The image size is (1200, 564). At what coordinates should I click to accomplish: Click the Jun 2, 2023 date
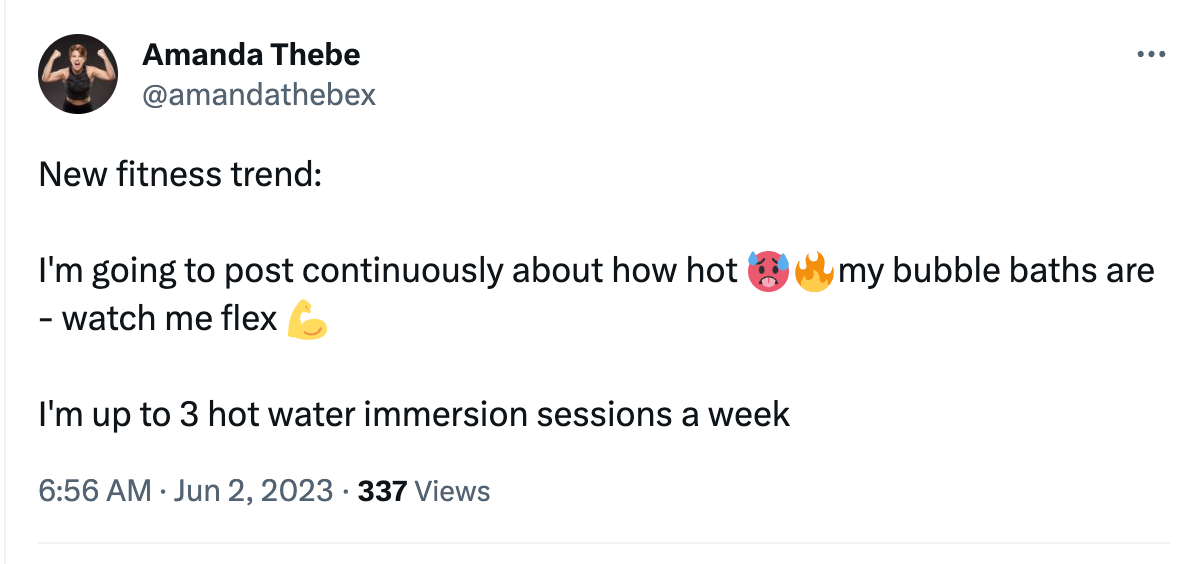(254, 491)
